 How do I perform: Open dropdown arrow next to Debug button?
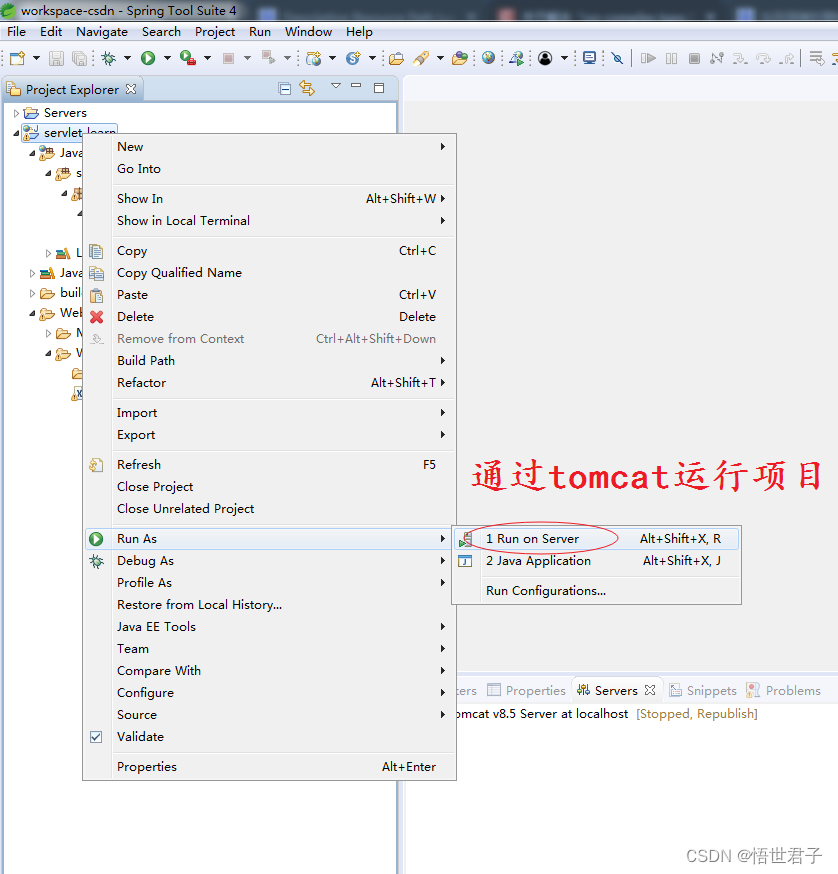[x=127, y=58]
